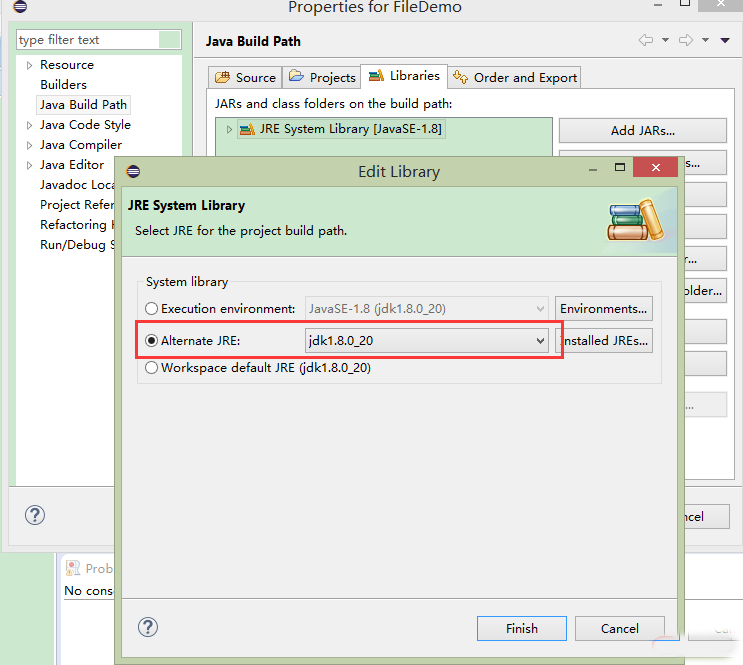The width and height of the screenshot is (743, 665).
Task: Open the Alternate JRE jdk1.8.0_20 dropdown
Action: point(426,341)
